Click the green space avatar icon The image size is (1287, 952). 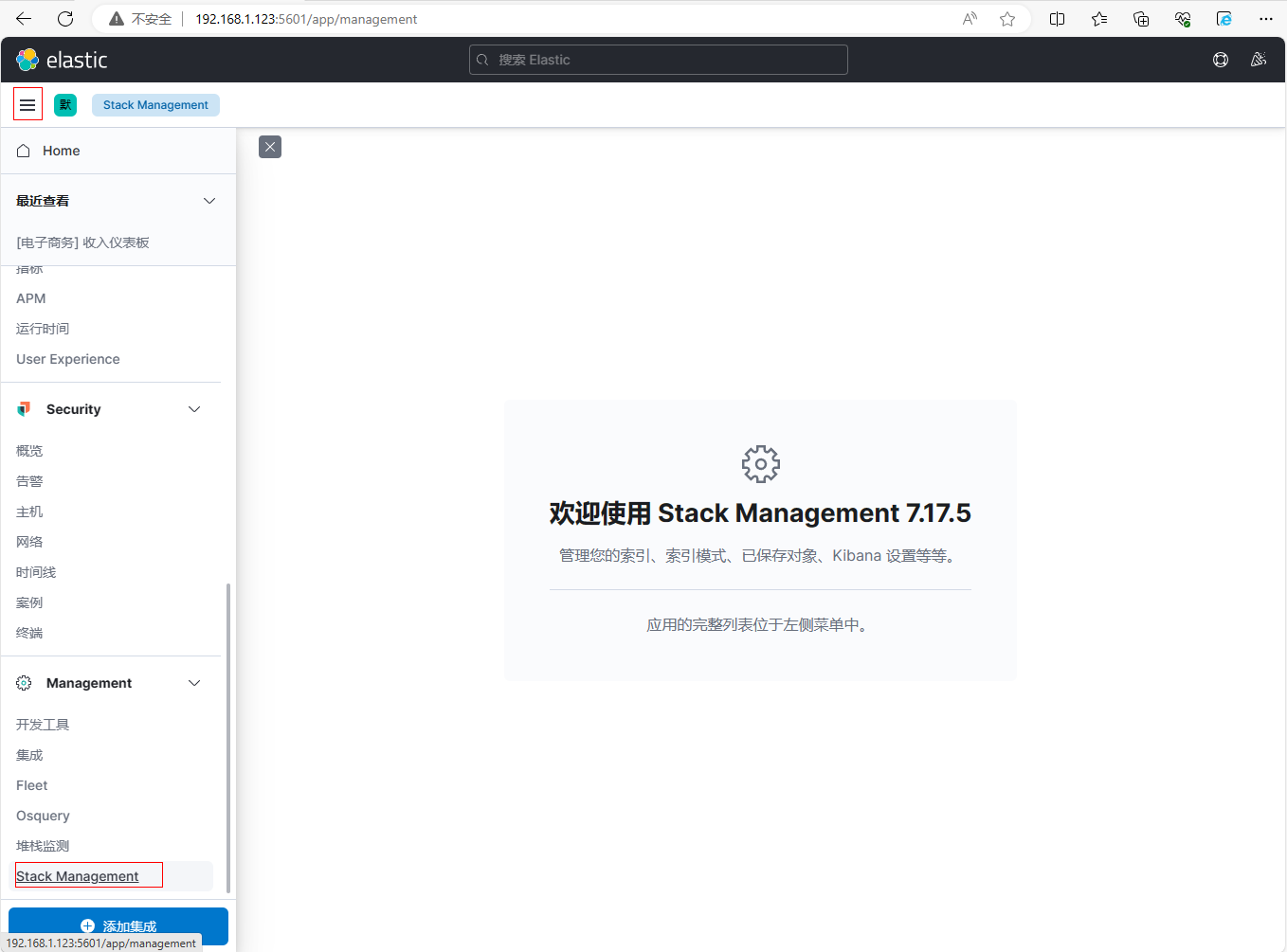(65, 104)
